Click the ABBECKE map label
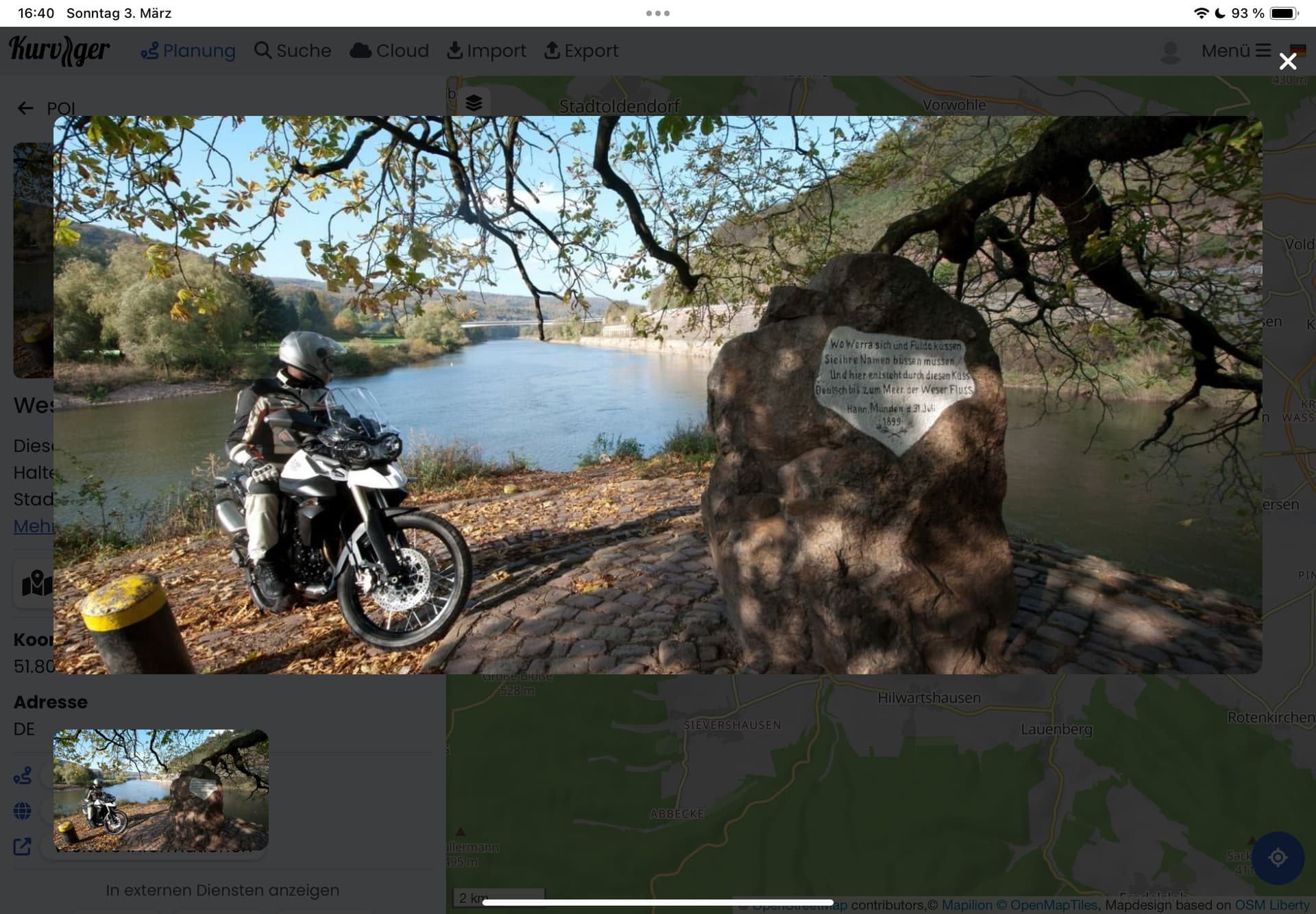 pos(677,814)
